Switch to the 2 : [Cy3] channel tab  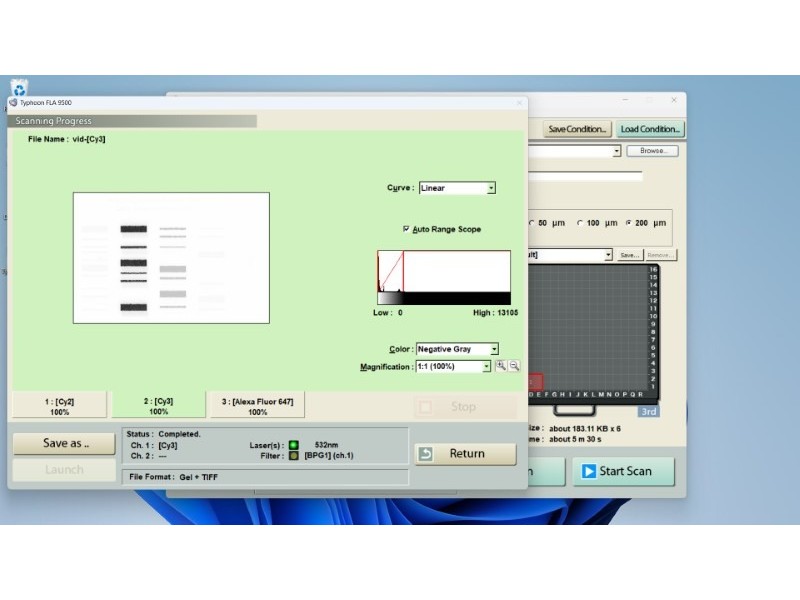(x=159, y=406)
